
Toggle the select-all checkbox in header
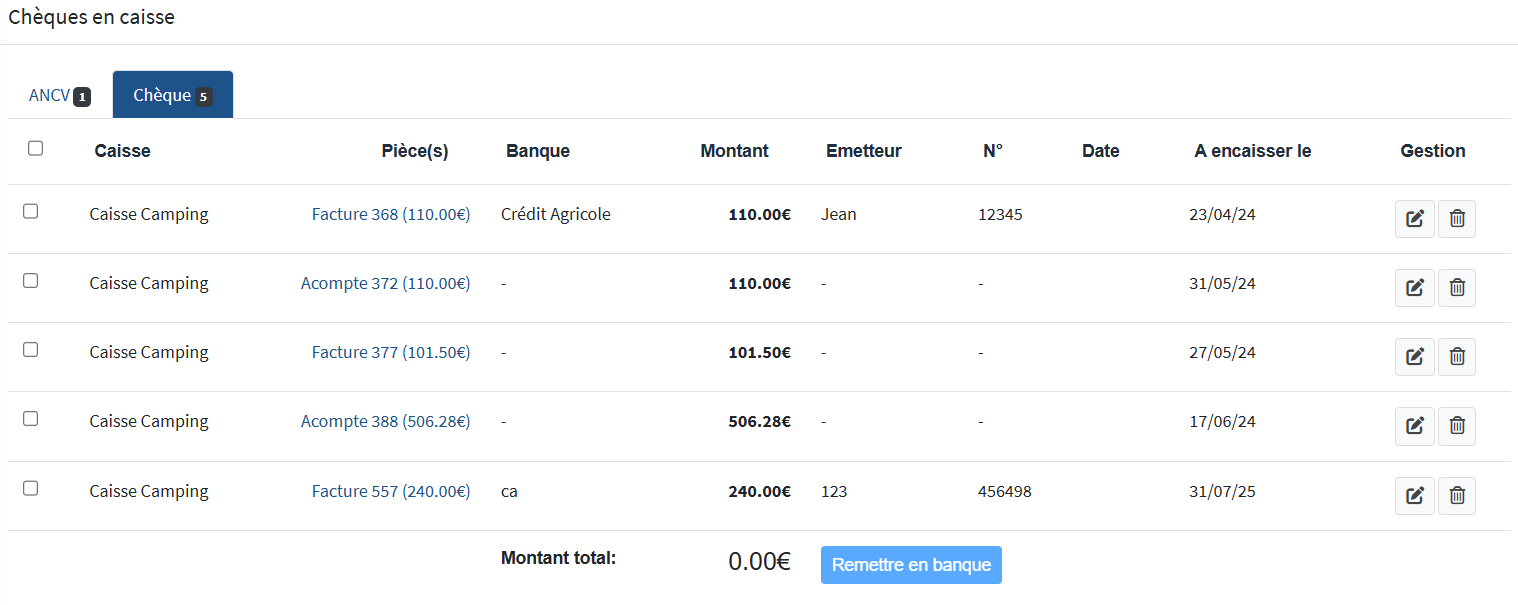pyautogui.click(x=36, y=148)
